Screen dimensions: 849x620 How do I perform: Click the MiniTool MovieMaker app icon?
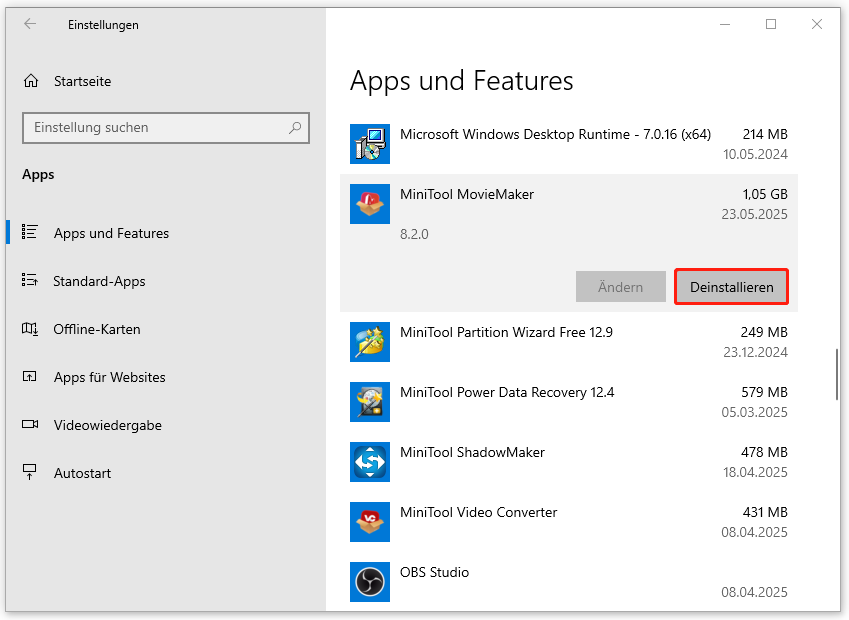pos(370,204)
